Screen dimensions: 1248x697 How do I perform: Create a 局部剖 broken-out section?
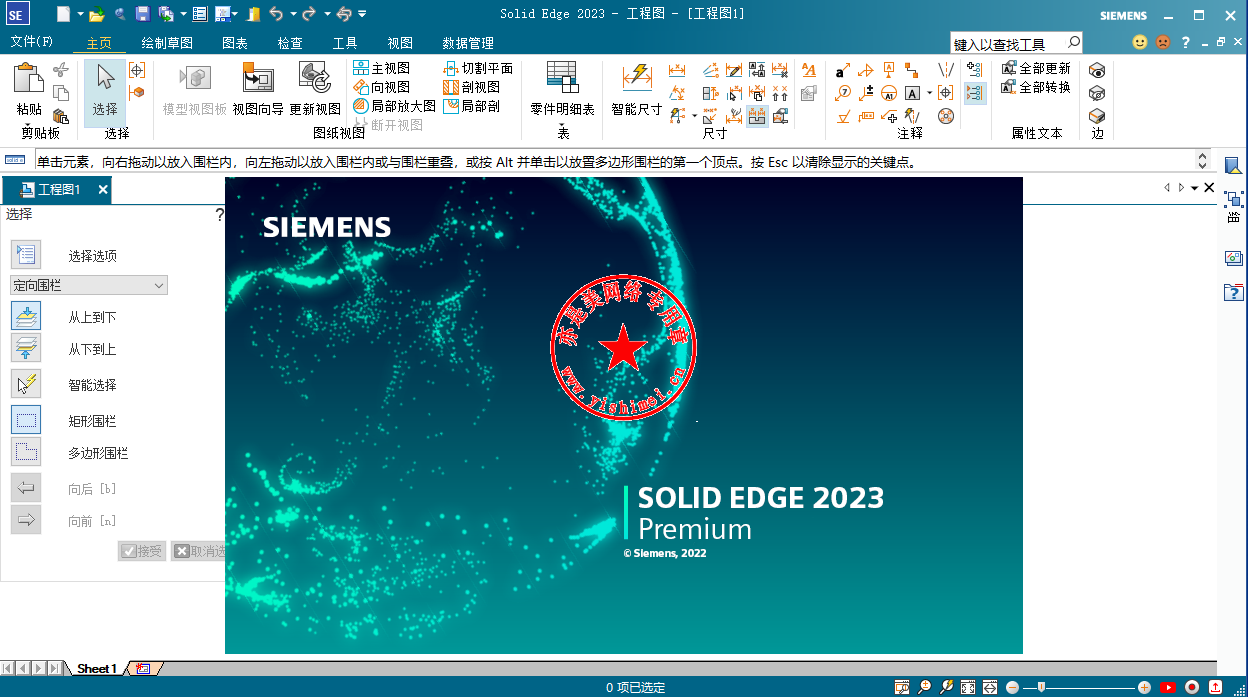click(471, 106)
